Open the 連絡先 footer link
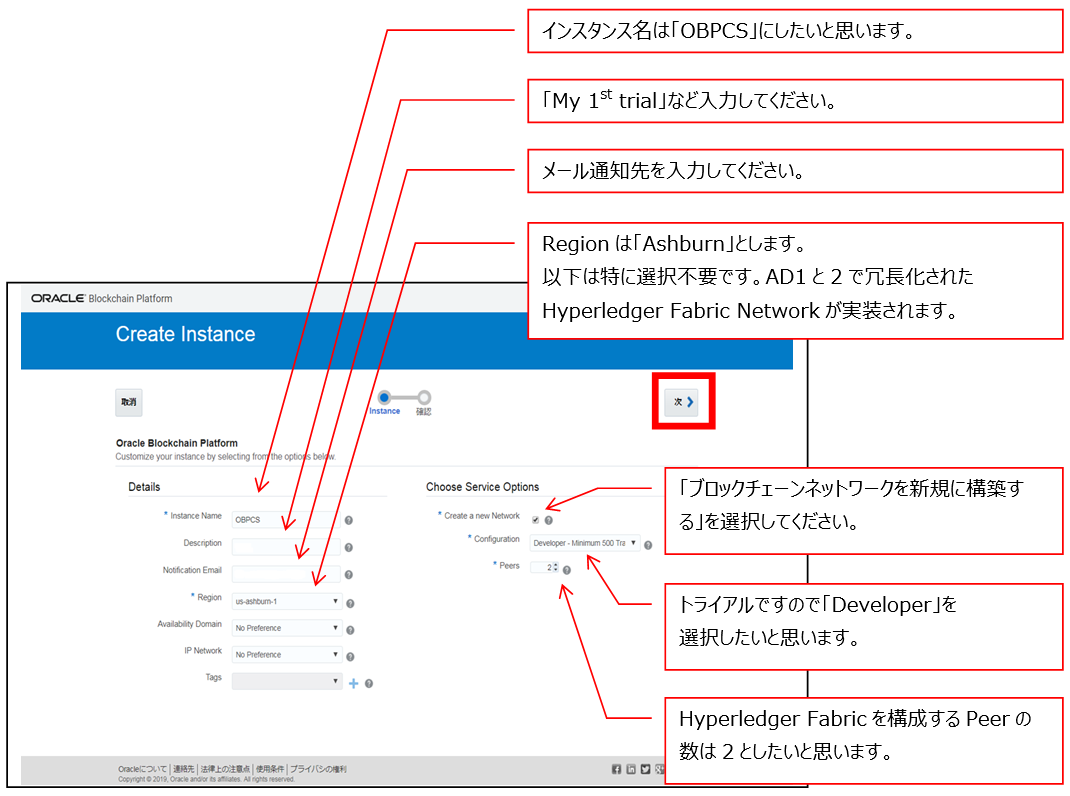1070x796 pixels. coord(184,769)
